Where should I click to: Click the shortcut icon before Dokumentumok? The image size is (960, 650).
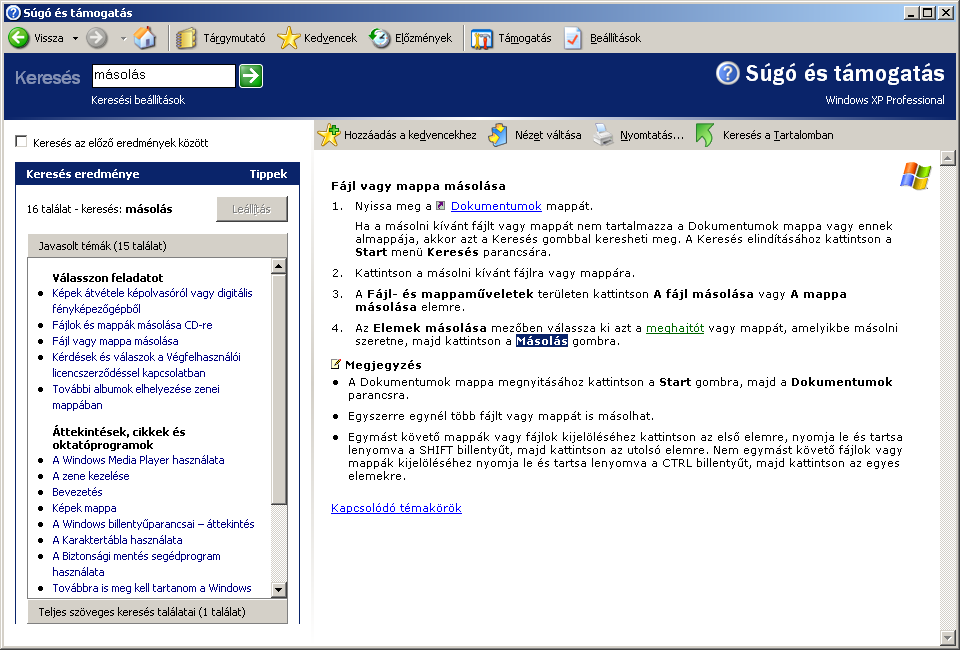click(x=440, y=206)
